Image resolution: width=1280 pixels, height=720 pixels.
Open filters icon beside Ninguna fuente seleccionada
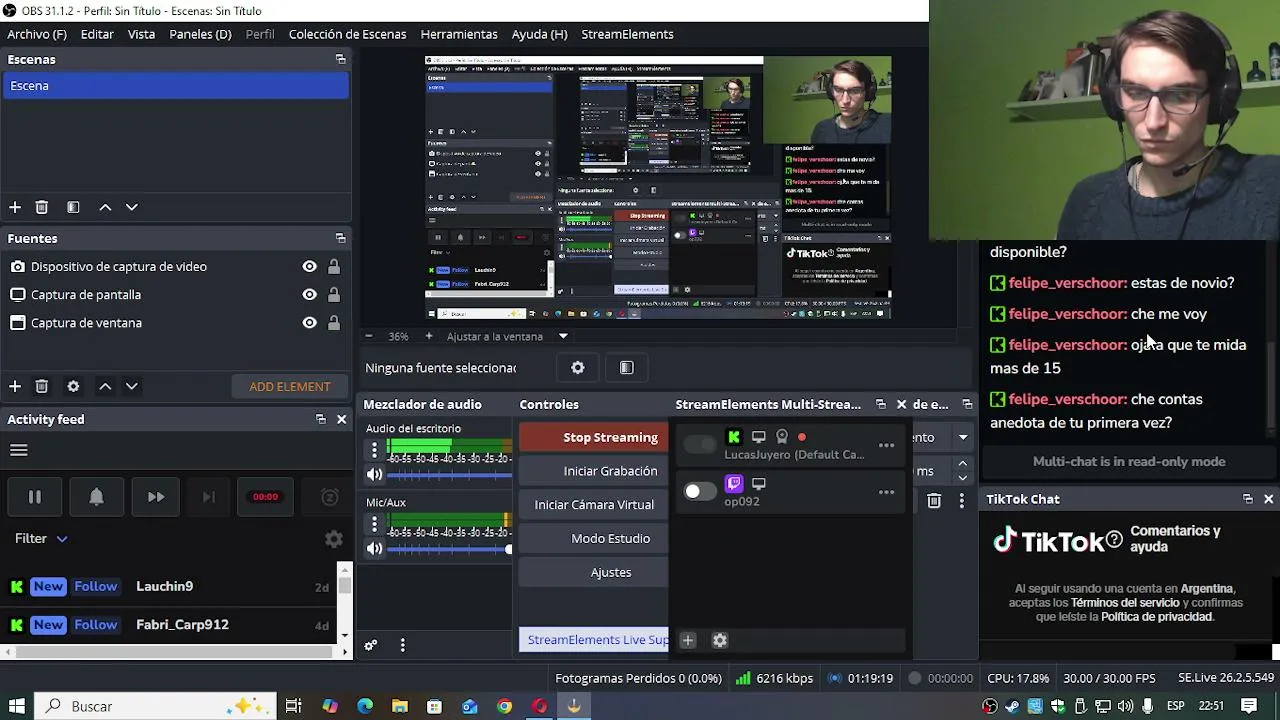(627, 368)
